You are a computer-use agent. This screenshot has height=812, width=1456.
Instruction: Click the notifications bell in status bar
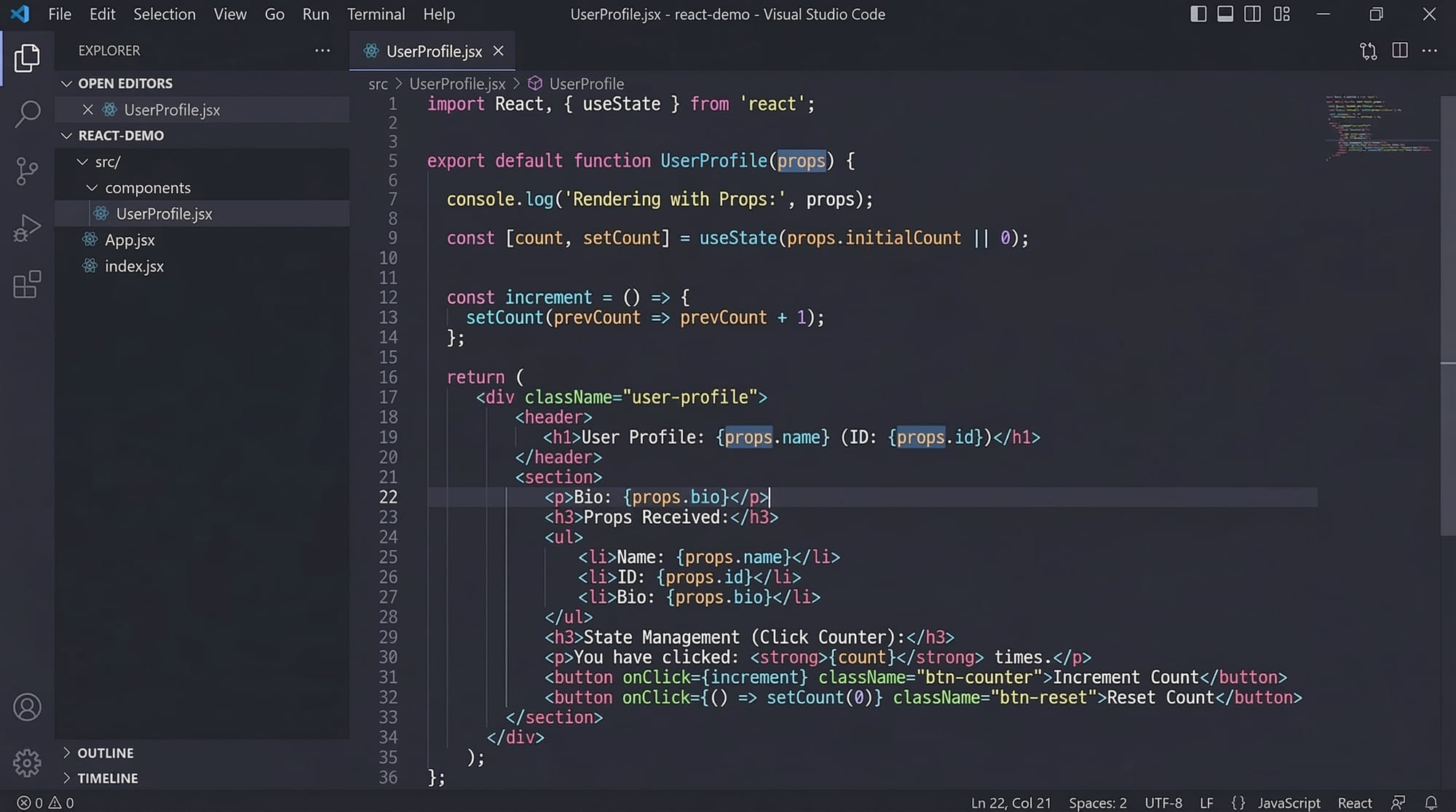(x=1431, y=803)
